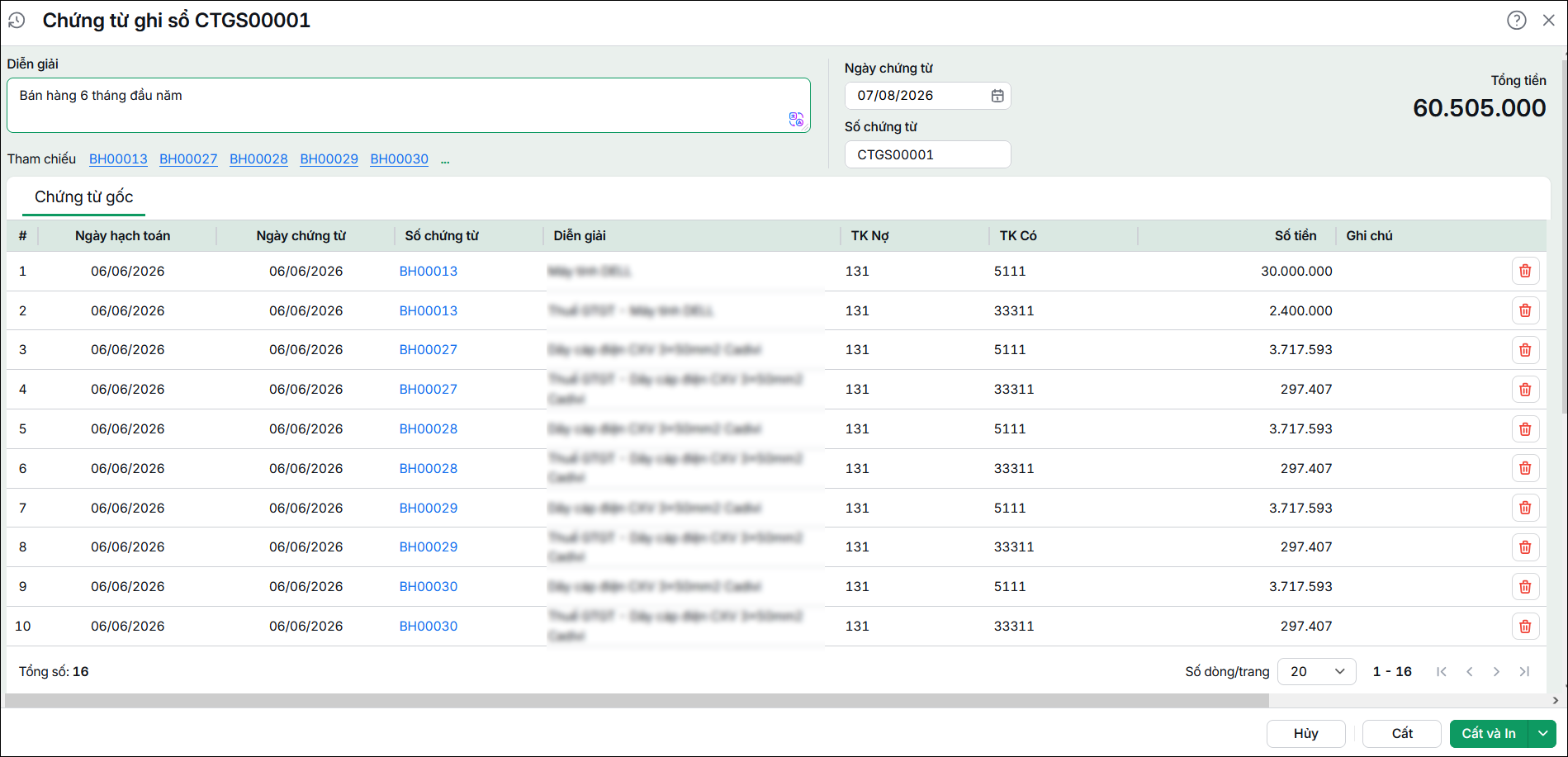Open voucher BH00027 in row 3

coord(429,350)
